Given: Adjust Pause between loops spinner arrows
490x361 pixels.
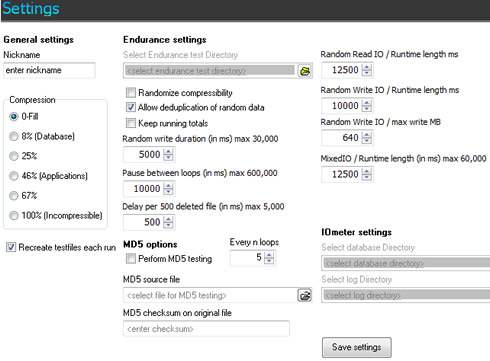Looking at the screenshot, I should point(168,189).
